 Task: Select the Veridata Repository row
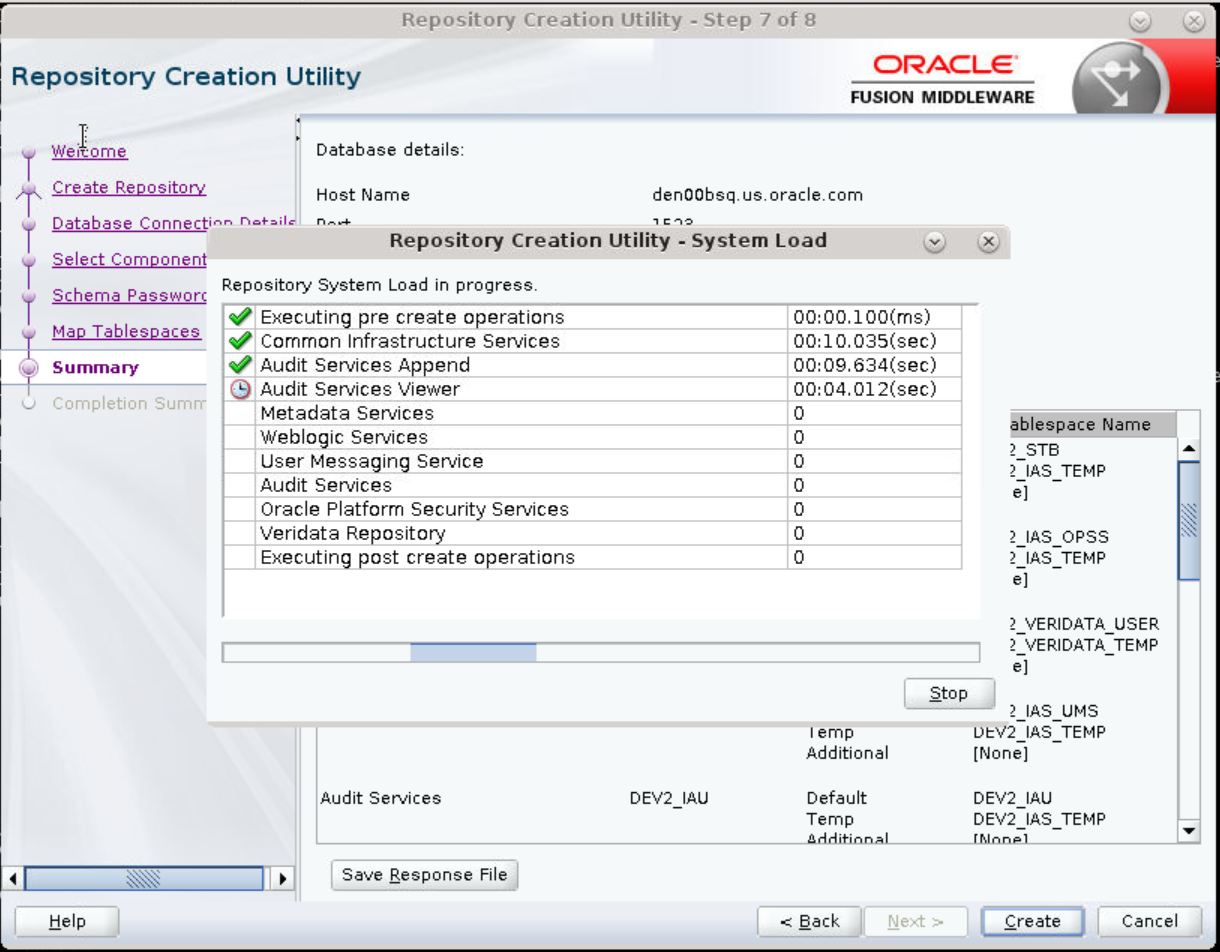(592, 533)
